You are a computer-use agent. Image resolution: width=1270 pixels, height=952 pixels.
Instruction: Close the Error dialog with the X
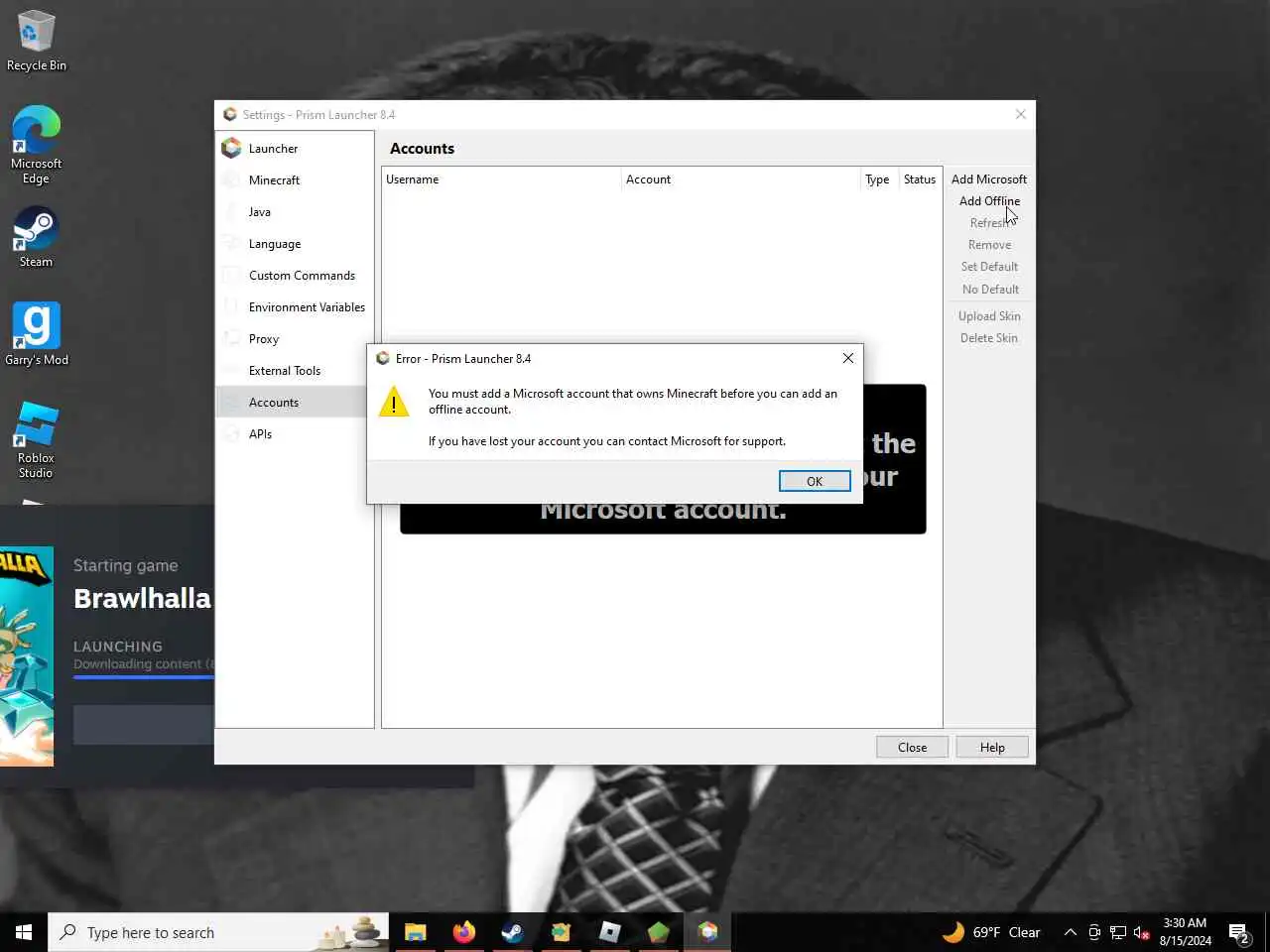tap(847, 358)
